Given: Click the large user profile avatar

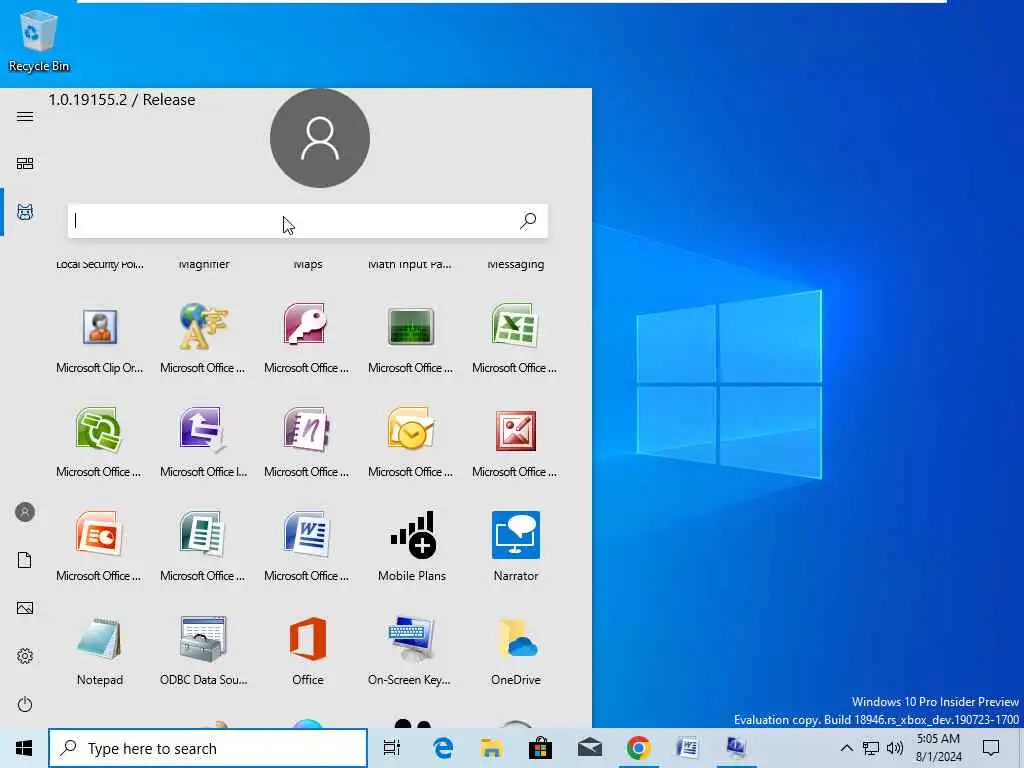Looking at the screenshot, I should point(320,138).
